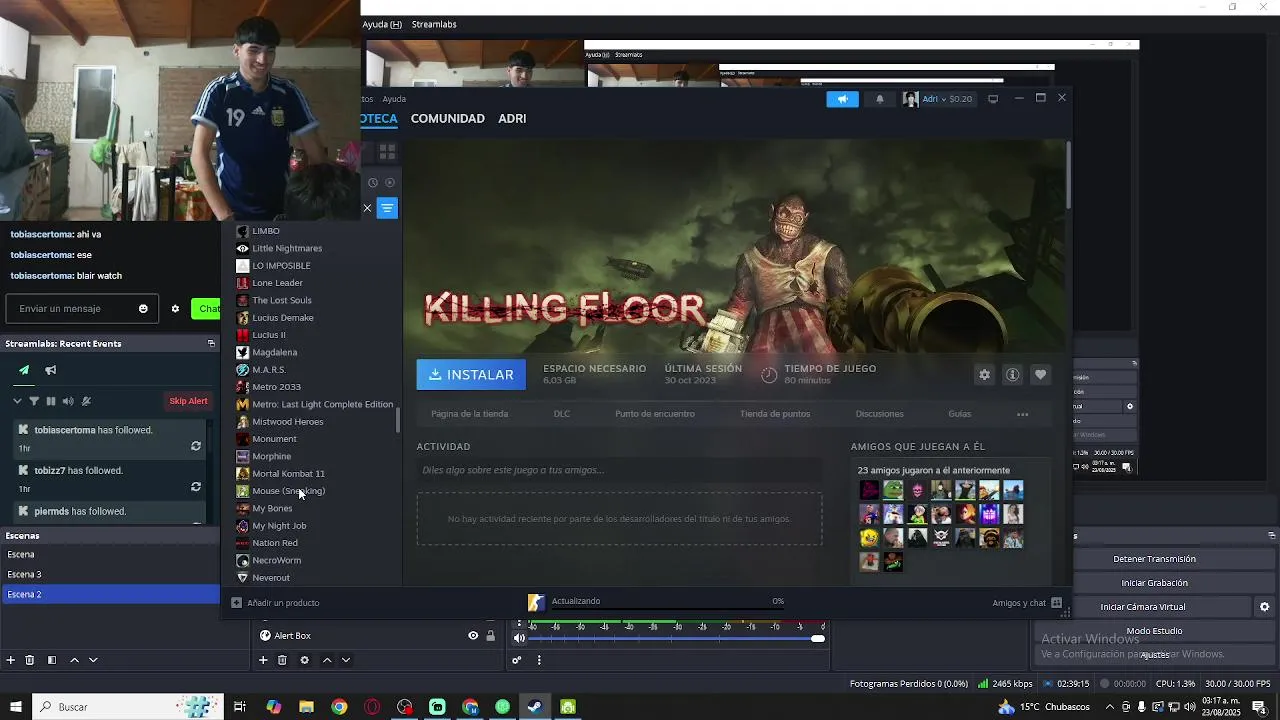
Task: Open ADRI profile tab in Steam
Action: 512,118
